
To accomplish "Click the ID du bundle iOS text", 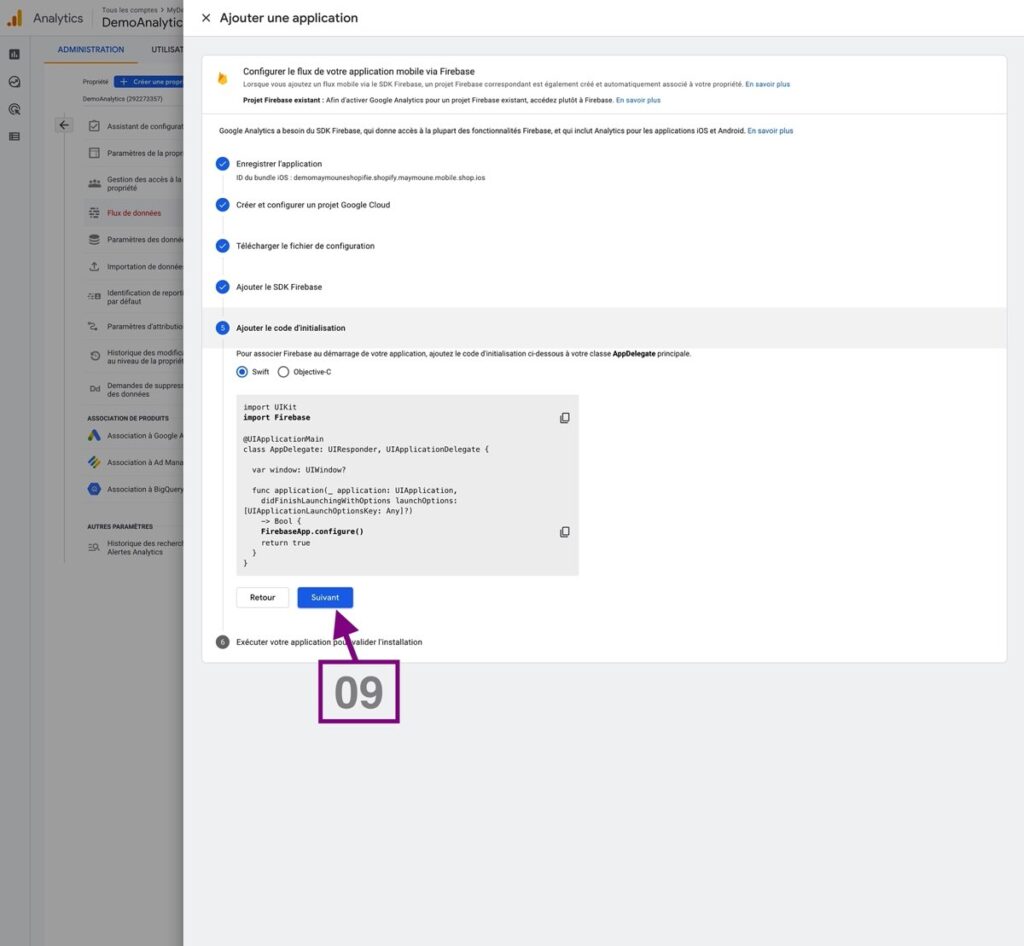I will pos(360,178).
